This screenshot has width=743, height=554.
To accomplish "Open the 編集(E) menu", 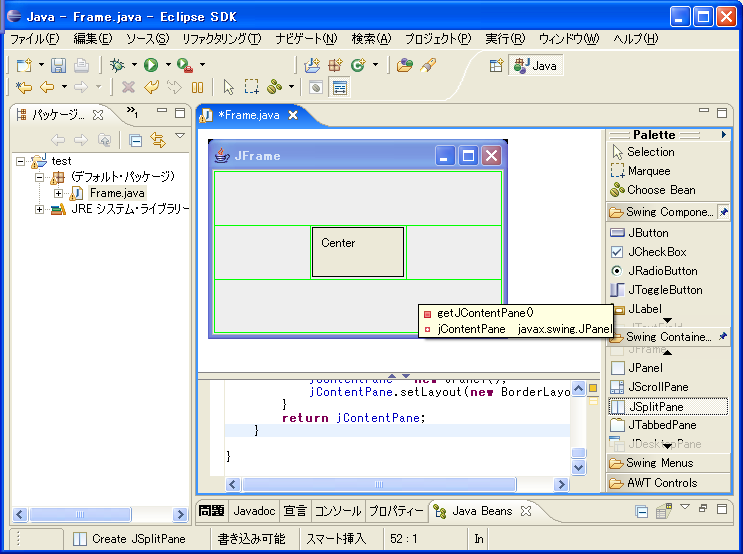I will (93, 39).
